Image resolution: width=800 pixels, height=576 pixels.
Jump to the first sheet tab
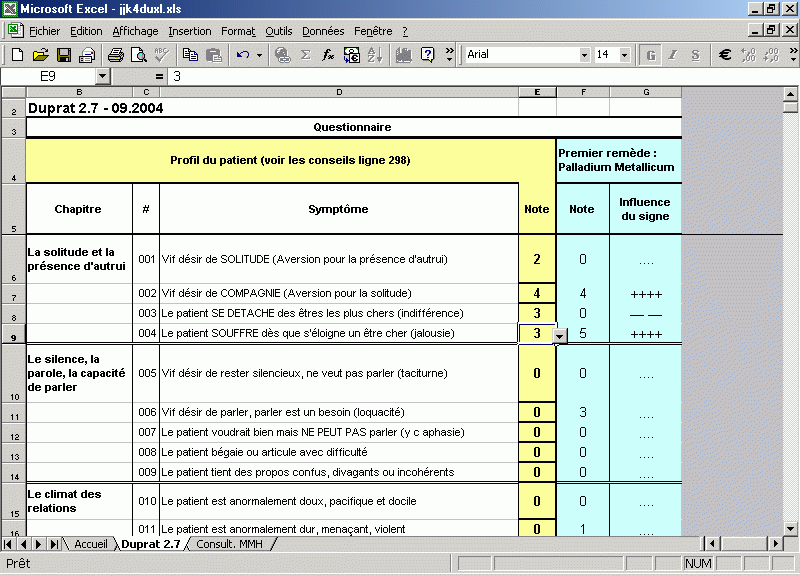(8, 544)
